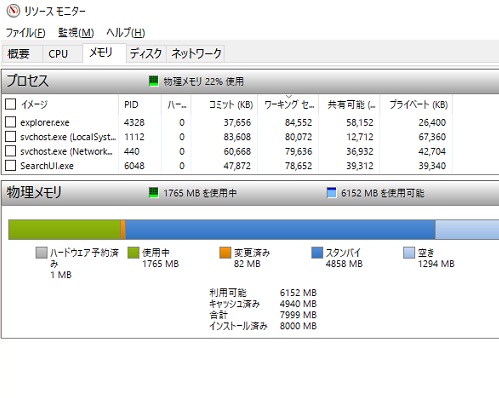Image resolution: width=499 pixels, height=398 pixels.
Task: Click green in-use segment of memory bar
Action: coord(64,229)
